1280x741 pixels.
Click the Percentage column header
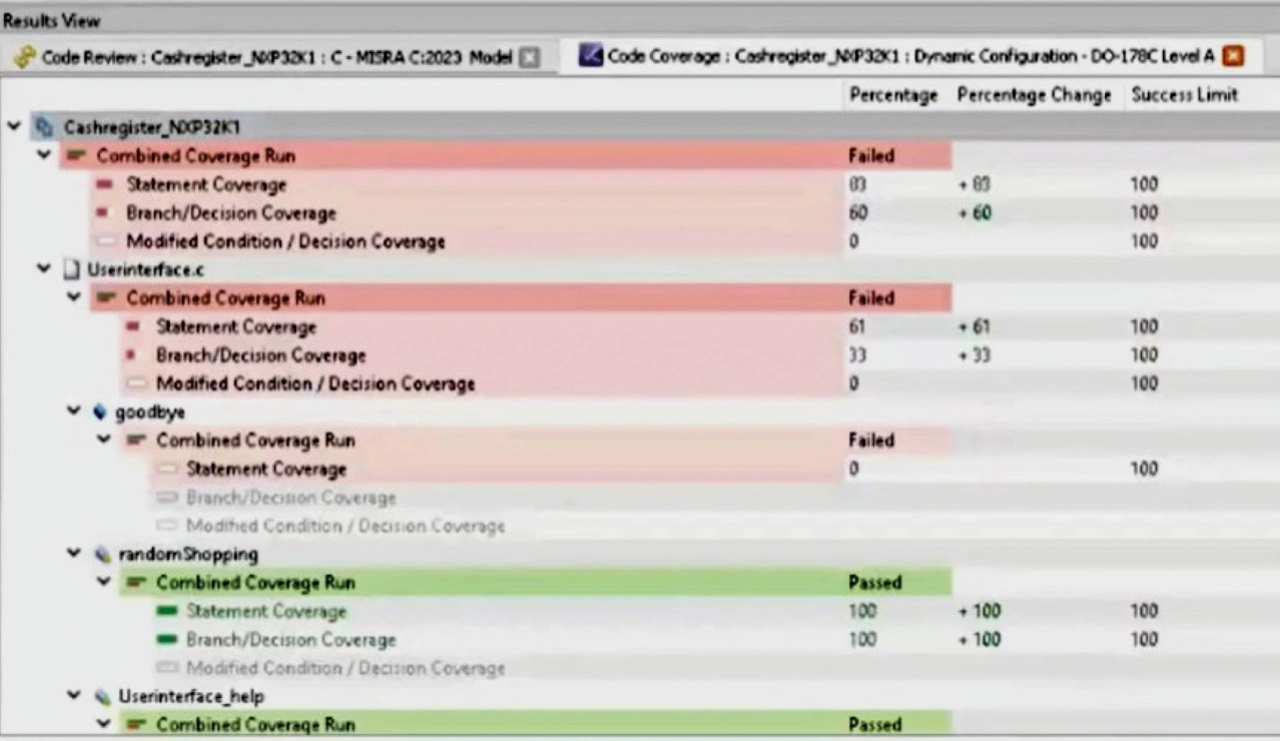pyautogui.click(x=893, y=95)
